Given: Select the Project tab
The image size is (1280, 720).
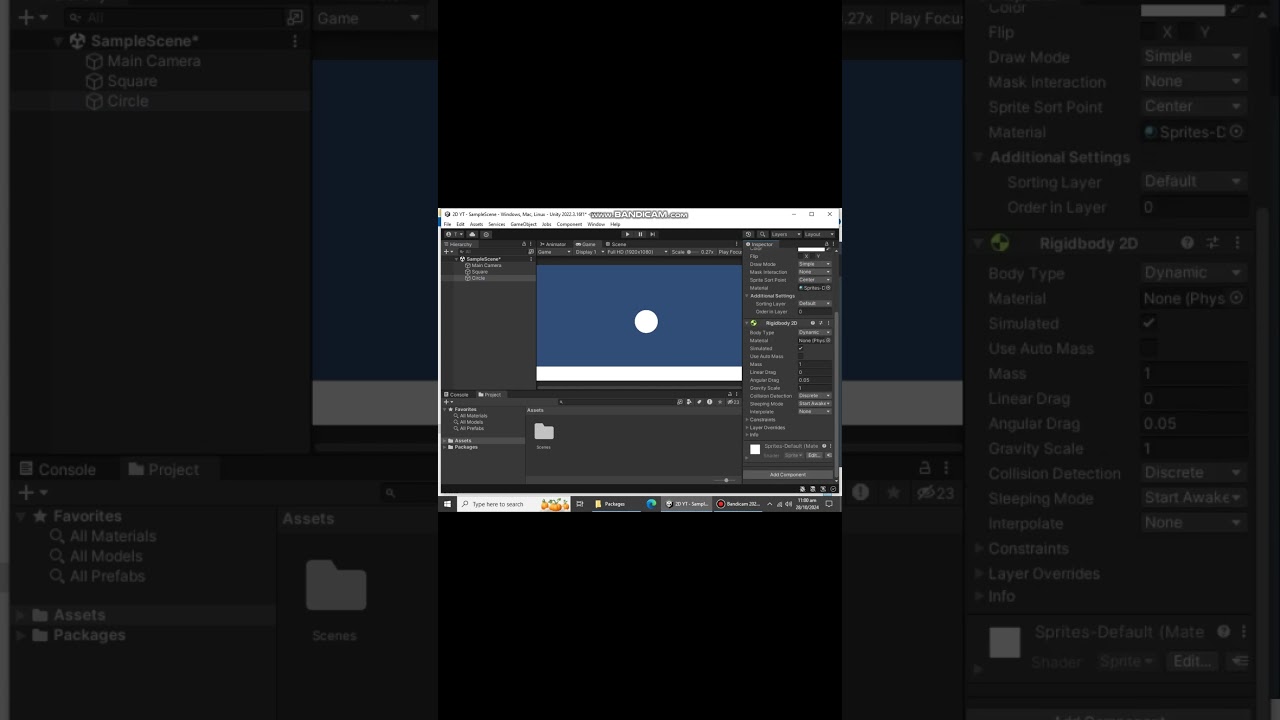Looking at the screenshot, I should click(x=490, y=395).
